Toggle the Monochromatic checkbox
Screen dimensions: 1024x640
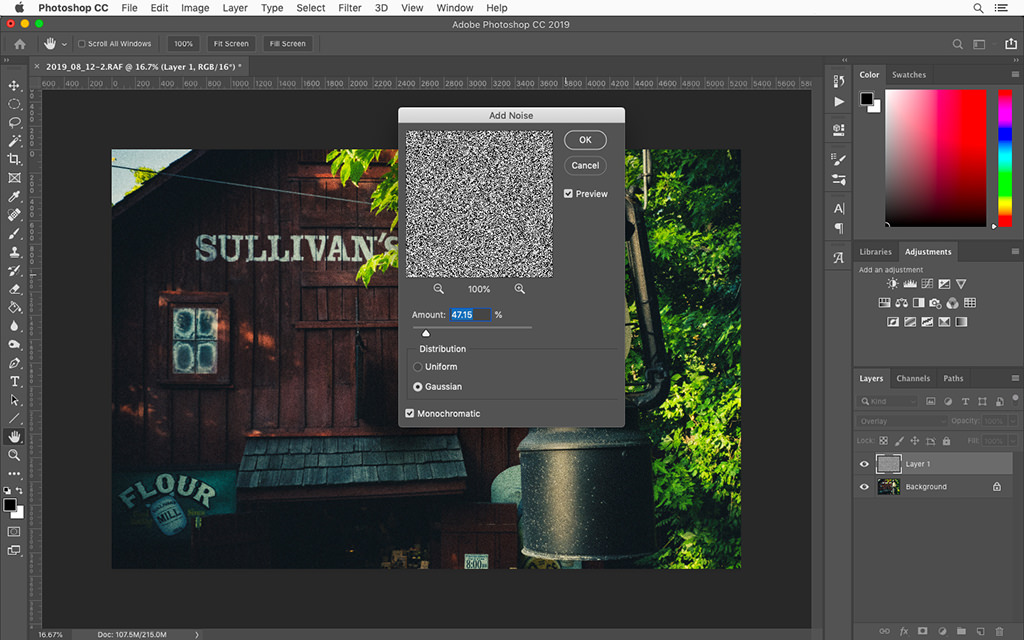(x=409, y=413)
